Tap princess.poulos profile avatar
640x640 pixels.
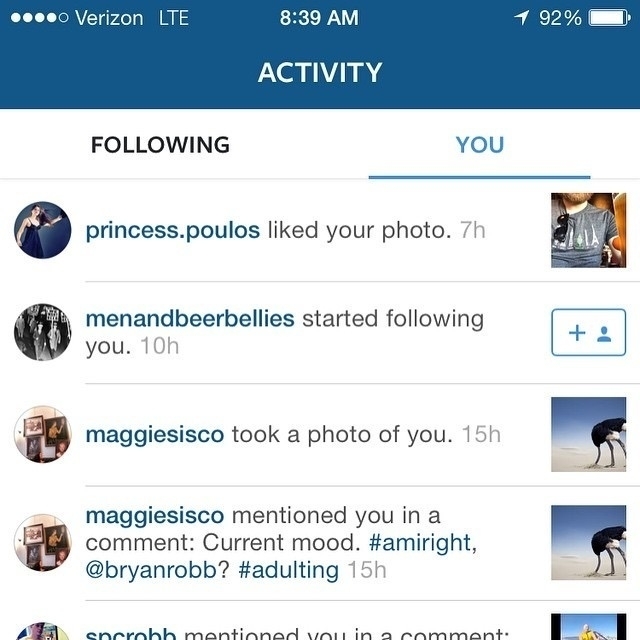pos(43,230)
